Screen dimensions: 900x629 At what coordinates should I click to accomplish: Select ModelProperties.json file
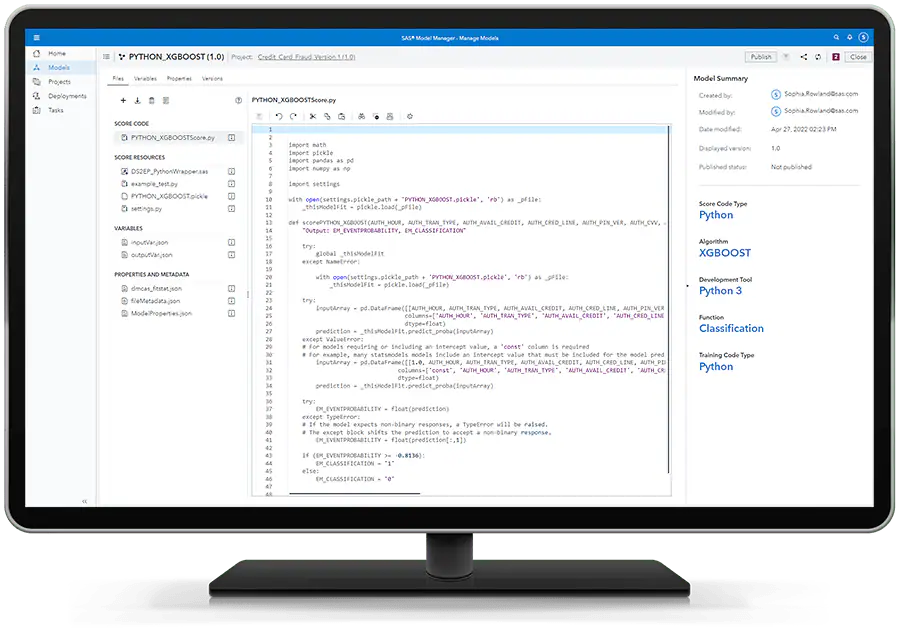pyautogui.click(x=161, y=313)
